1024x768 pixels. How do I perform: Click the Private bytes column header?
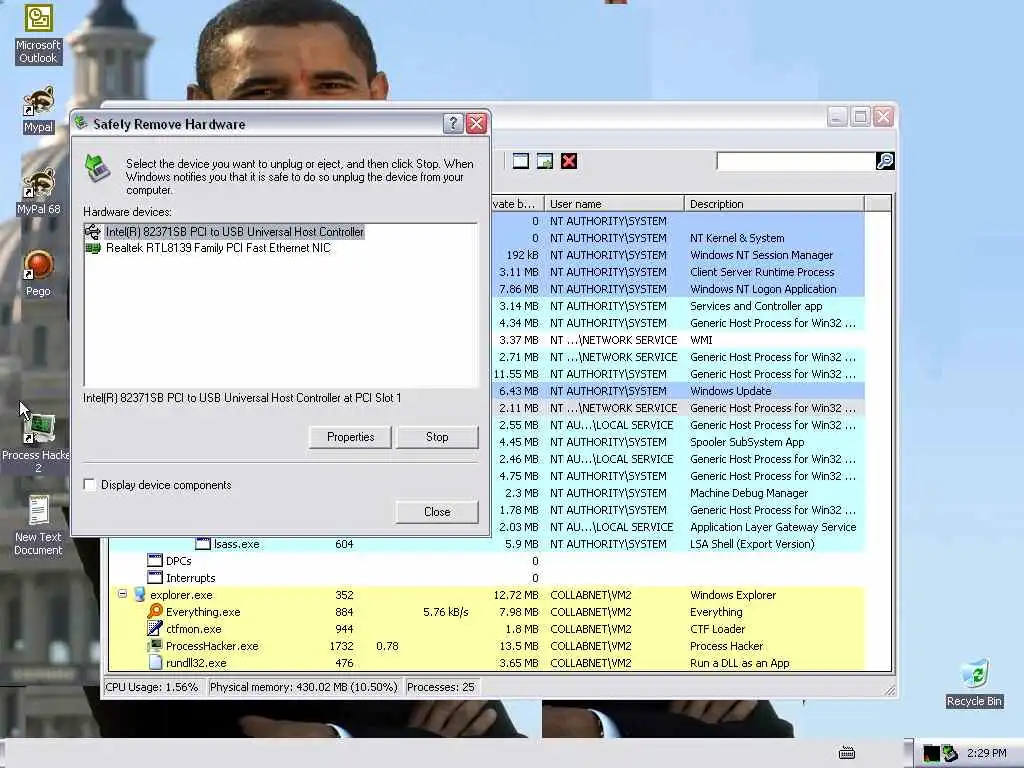517,204
